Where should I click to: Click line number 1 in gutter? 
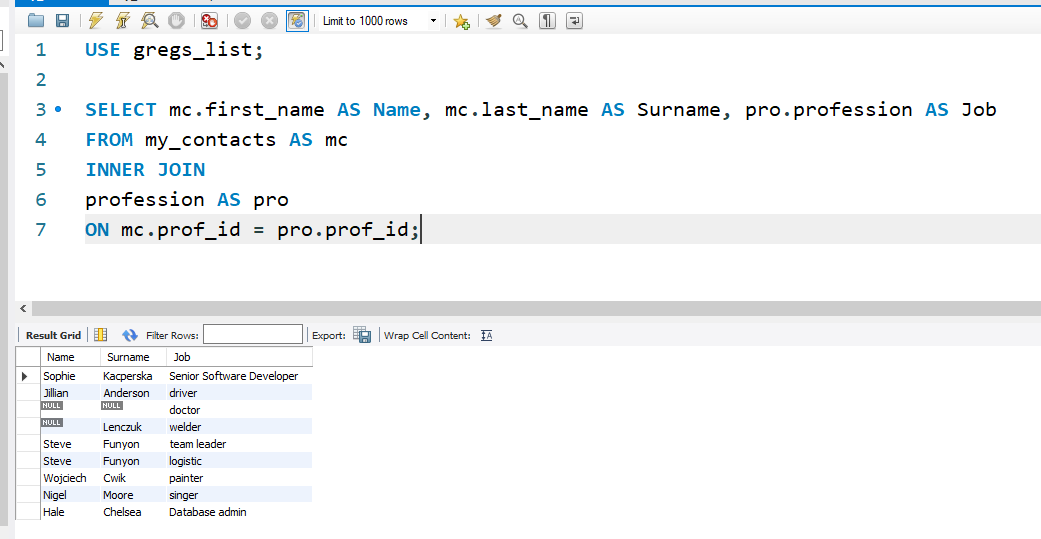coord(41,50)
